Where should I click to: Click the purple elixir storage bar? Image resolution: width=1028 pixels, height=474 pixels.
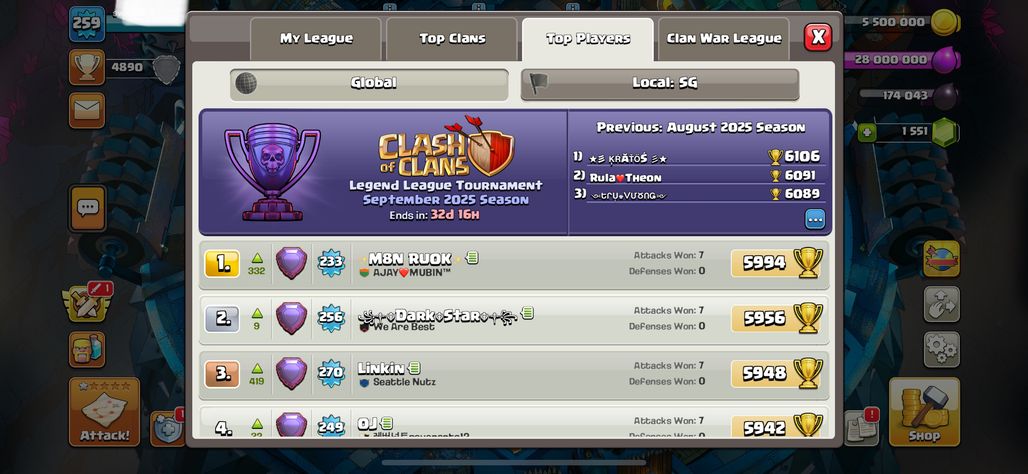pyautogui.click(x=903, y=60)
